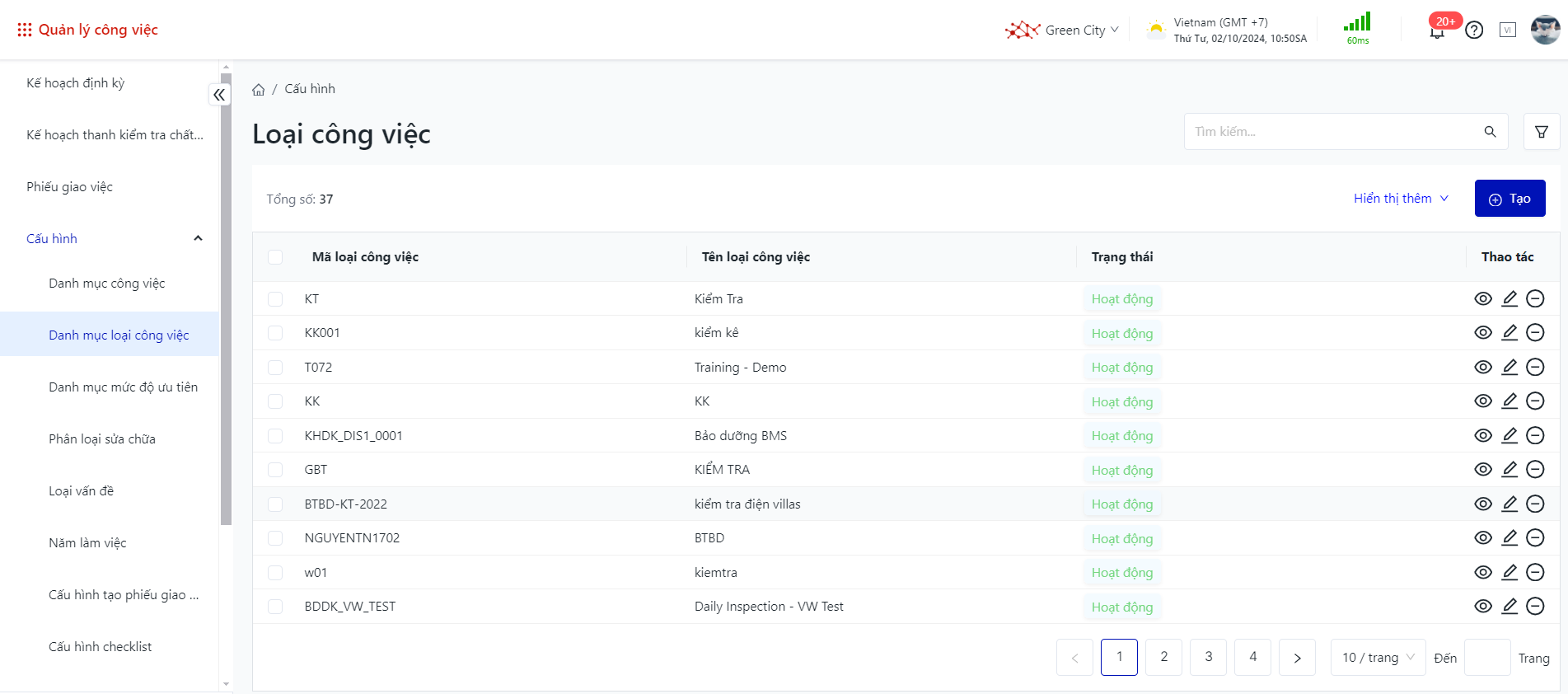Image resolution: width=1568 pixels, height=694 pixels.
Task: Click the home breadcrumb icon
Action: (259, 90)
